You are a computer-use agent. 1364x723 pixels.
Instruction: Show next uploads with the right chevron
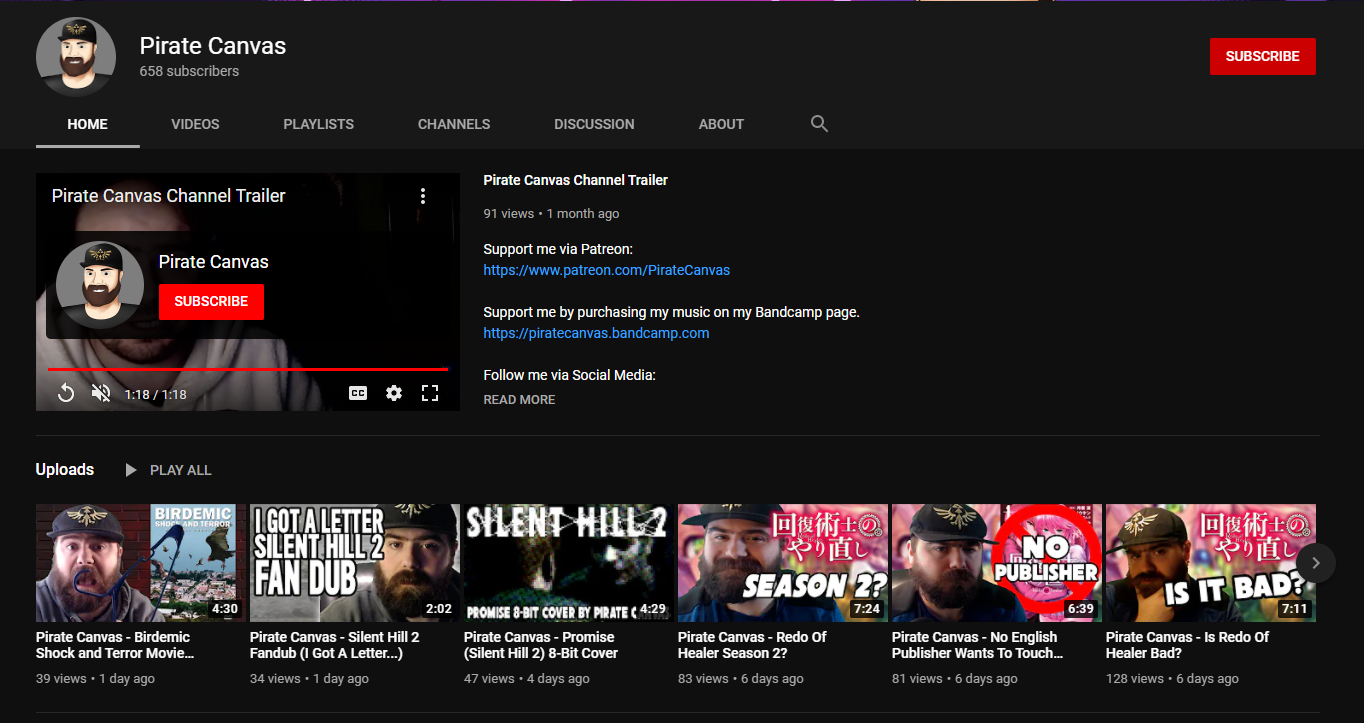tap(1316, 563)
